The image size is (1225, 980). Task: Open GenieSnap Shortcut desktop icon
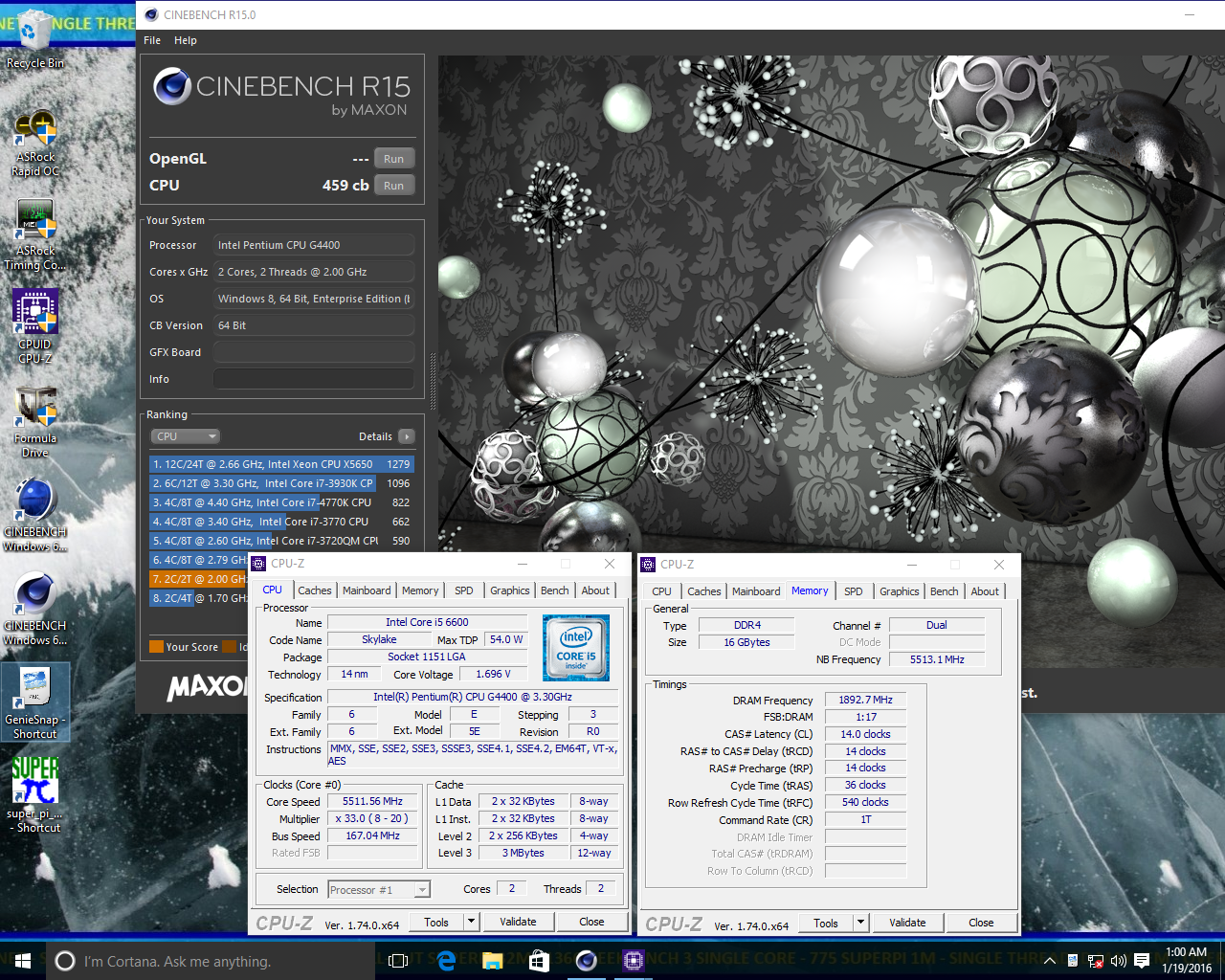[x=35, y=702]
